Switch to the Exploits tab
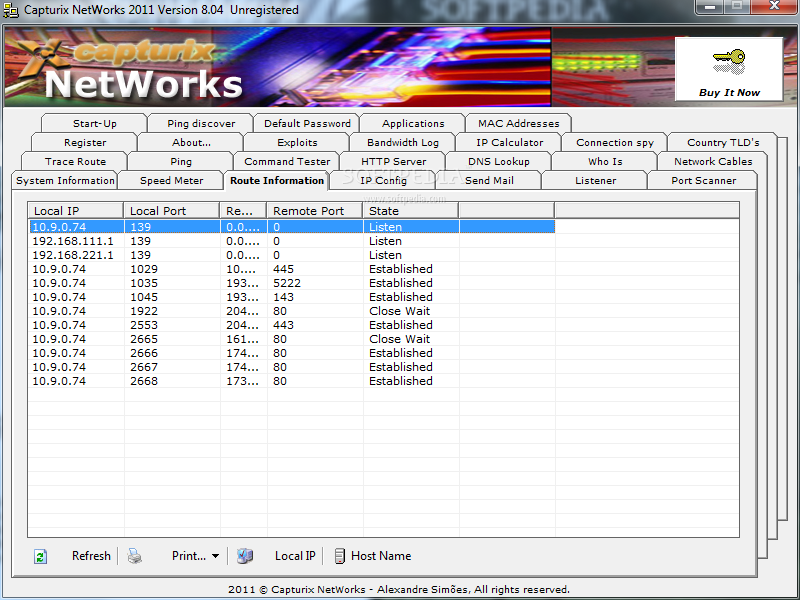Viewport: 800px width, 600px height. pyautogui.click(x=297, y=142)
